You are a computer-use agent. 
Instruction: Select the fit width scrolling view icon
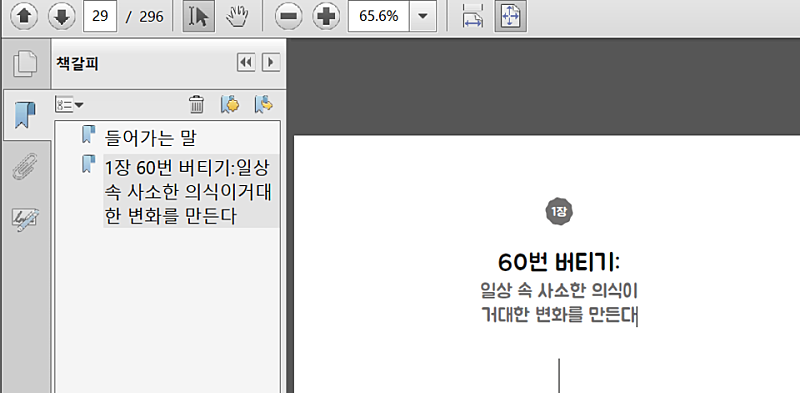click(473, 17)
